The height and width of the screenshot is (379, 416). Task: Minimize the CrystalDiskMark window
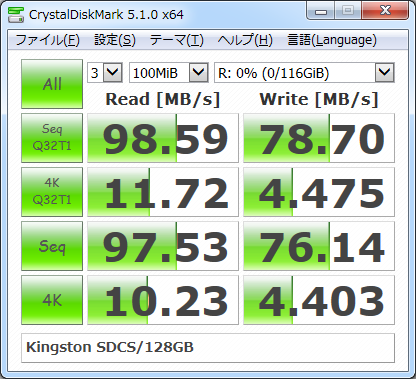(x=321, y=11)
